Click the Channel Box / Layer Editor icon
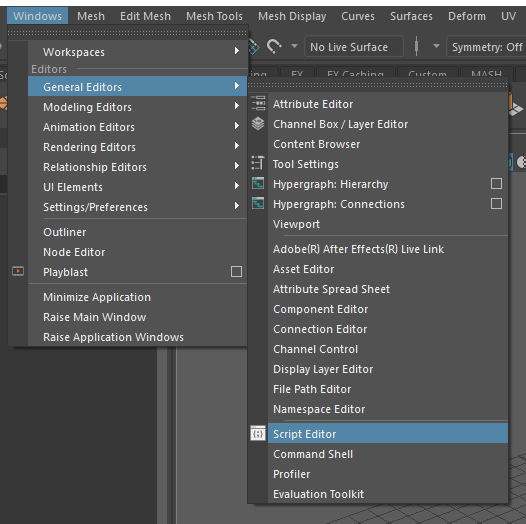Screen dimensions: 526x524 coord(258,123)
